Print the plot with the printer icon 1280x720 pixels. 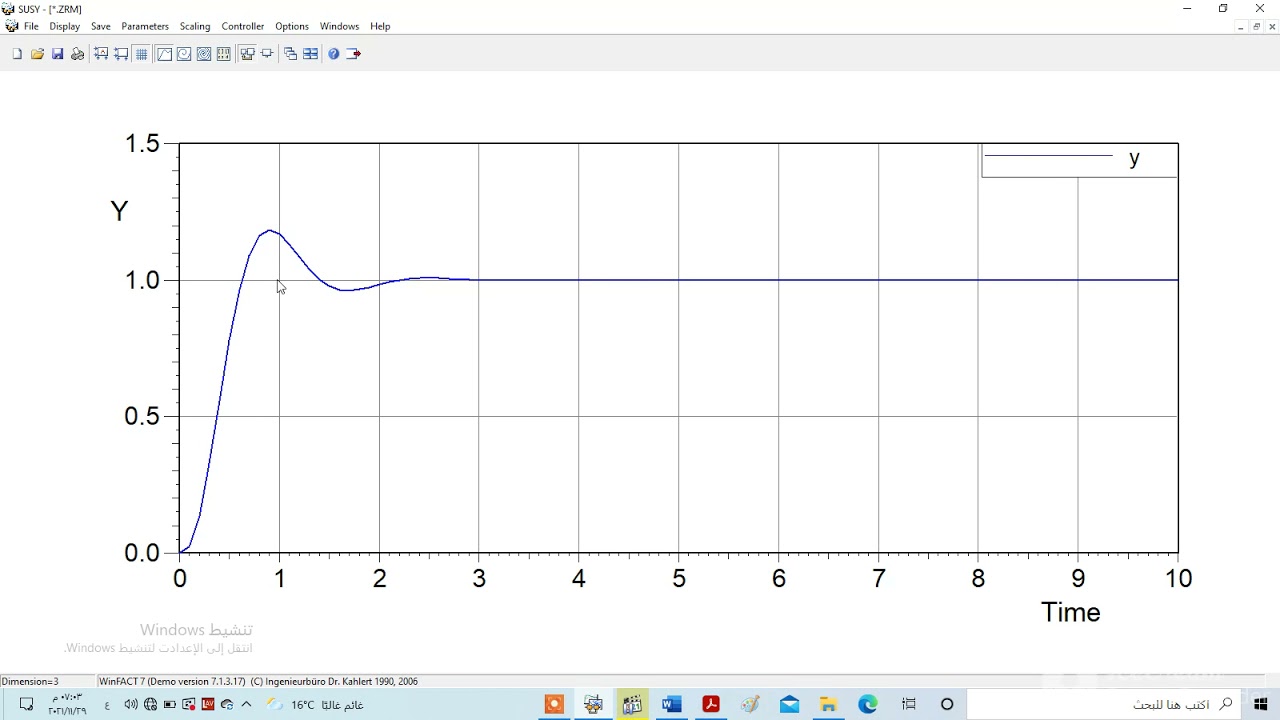coord(77,54)
